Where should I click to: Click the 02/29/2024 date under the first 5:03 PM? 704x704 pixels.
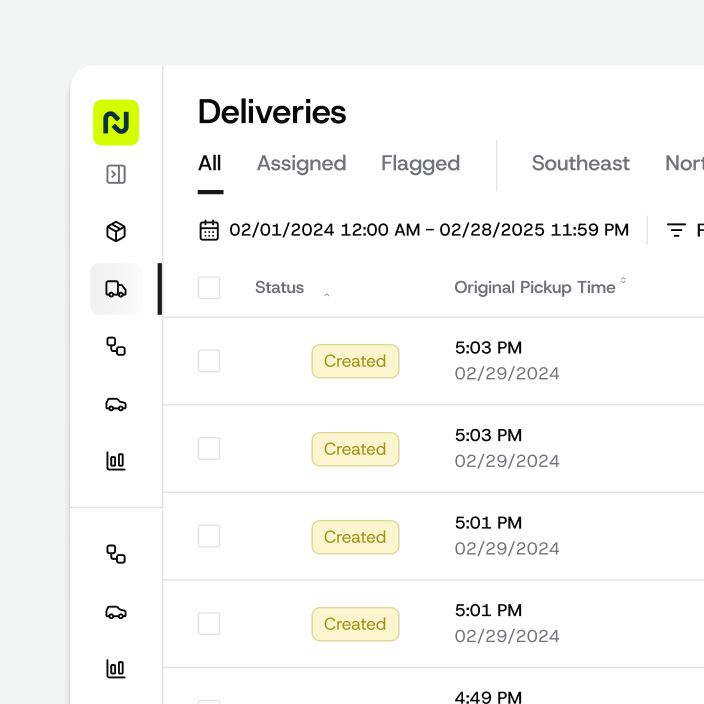click(507, 374)
